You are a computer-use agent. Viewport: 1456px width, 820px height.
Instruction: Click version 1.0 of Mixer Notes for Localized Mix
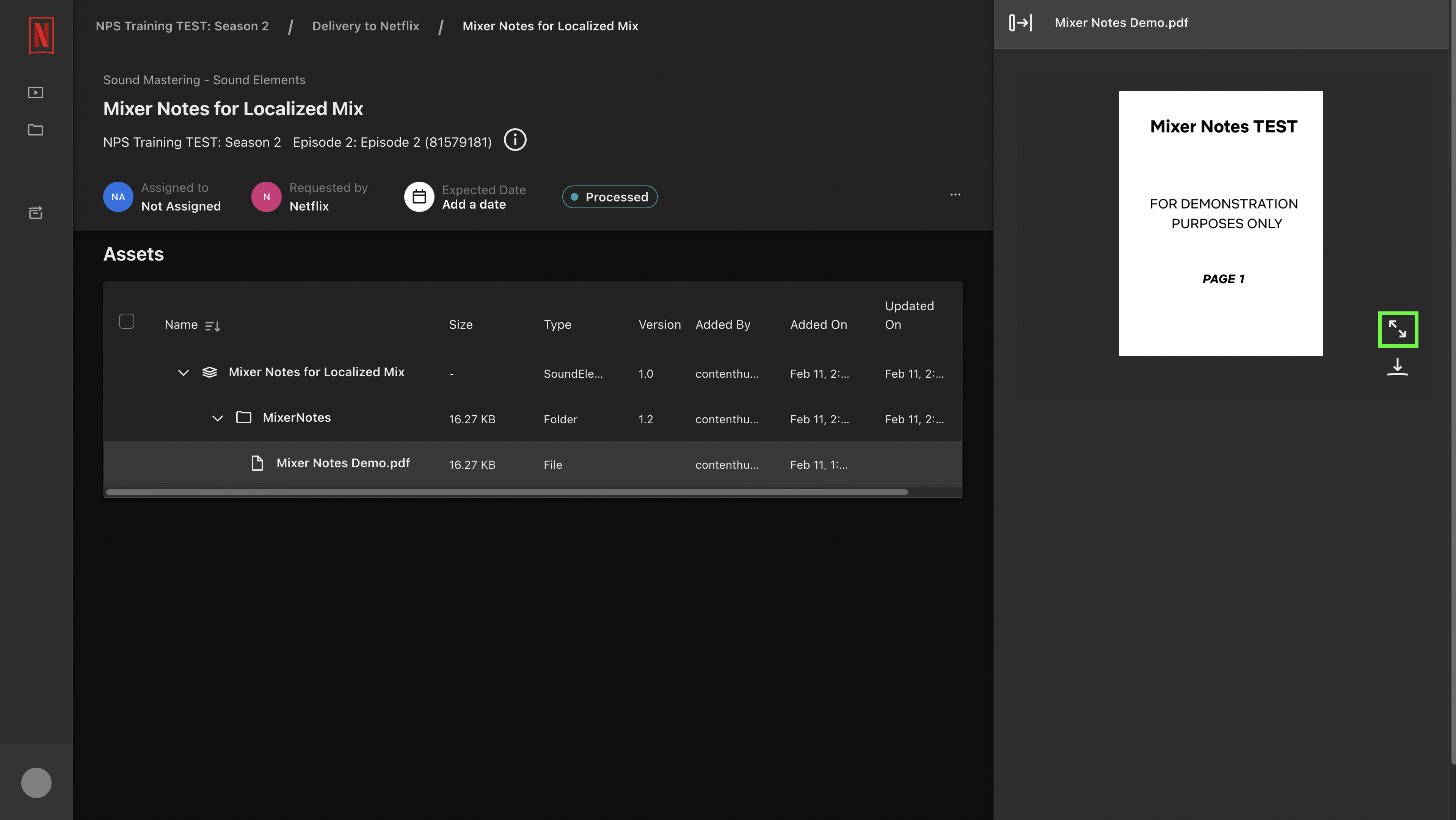coord(645,374)
